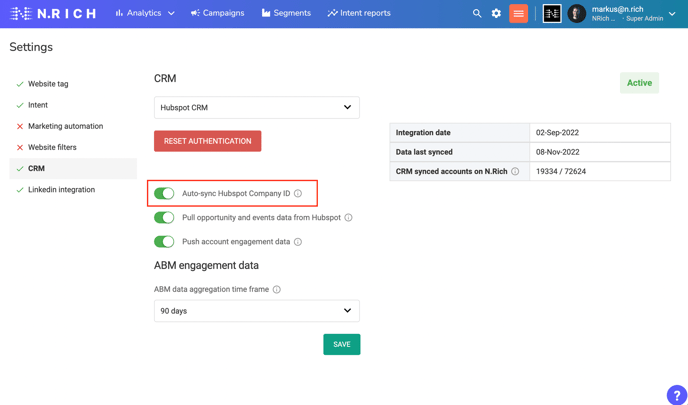Viewport: 688px width, 405px height.
Task: Click info icon beside Auto-sync Hubspot Company ID
Action: (298, 194)
